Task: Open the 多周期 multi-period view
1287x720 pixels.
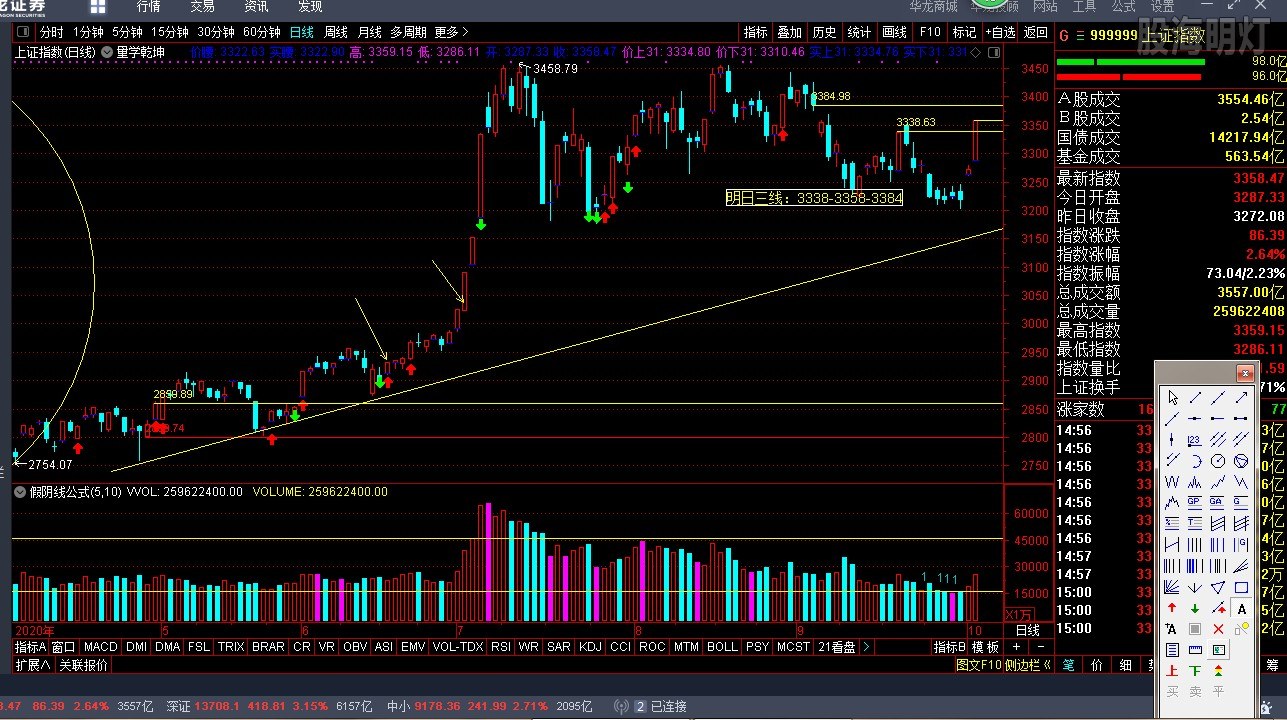Action: (x=409, y=32)
